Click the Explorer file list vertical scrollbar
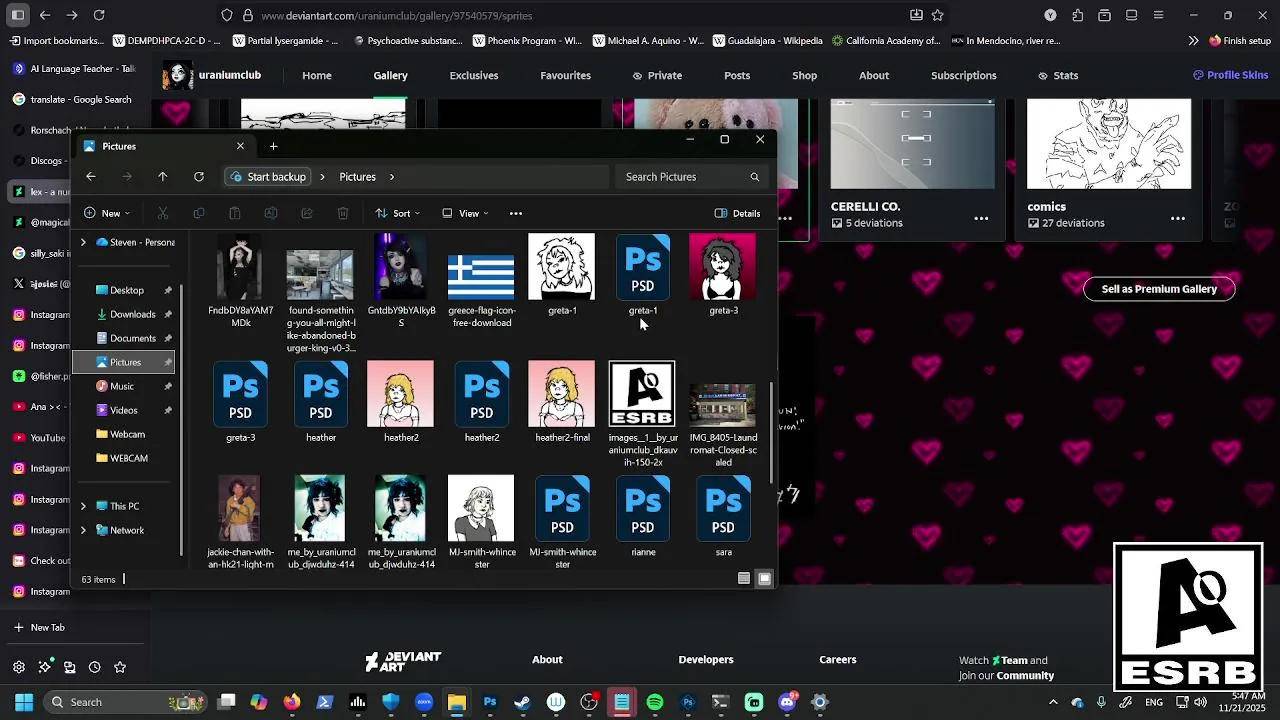This screenshot has height=720, width=1280. (770, 432)
